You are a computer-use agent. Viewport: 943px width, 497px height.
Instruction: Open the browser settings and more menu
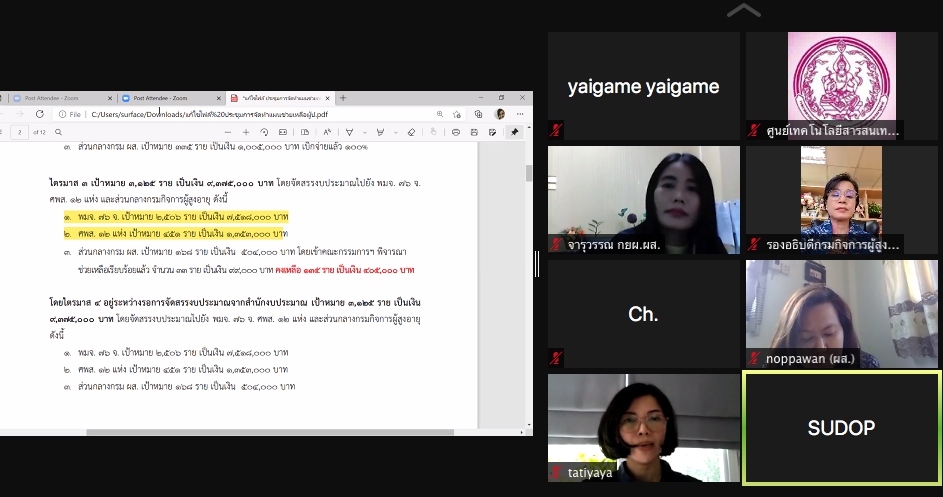pyautogui.click(x=520, y=114)
